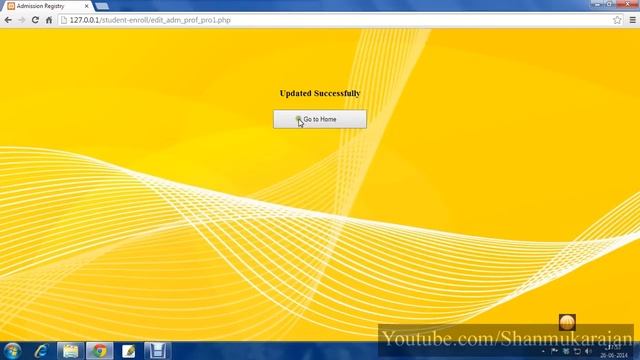Switch to Chrome in taskbar
This screenshot has width=640, height=360.
(99, 351)
